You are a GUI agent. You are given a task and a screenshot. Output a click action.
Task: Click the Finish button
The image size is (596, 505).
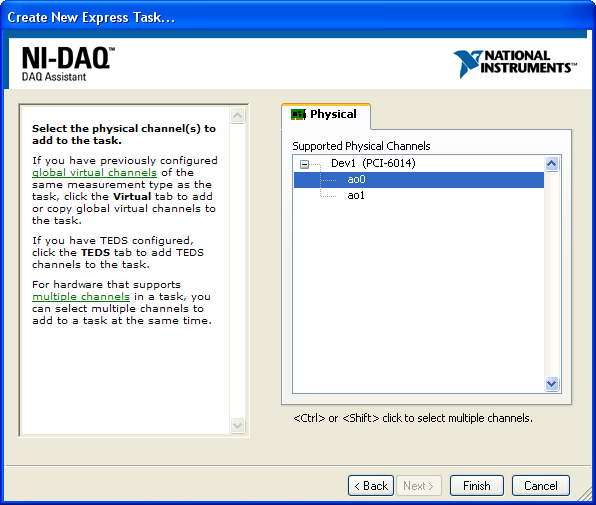click(x=477, y=485)
